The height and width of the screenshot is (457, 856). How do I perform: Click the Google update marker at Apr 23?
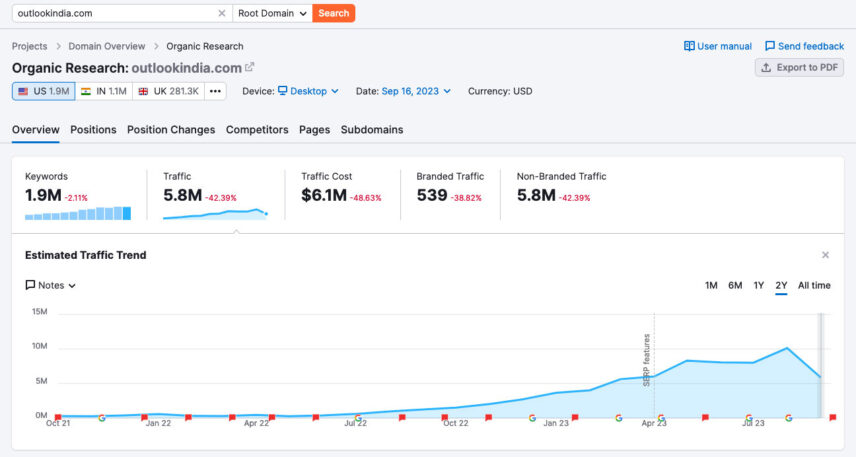(661, 418)
